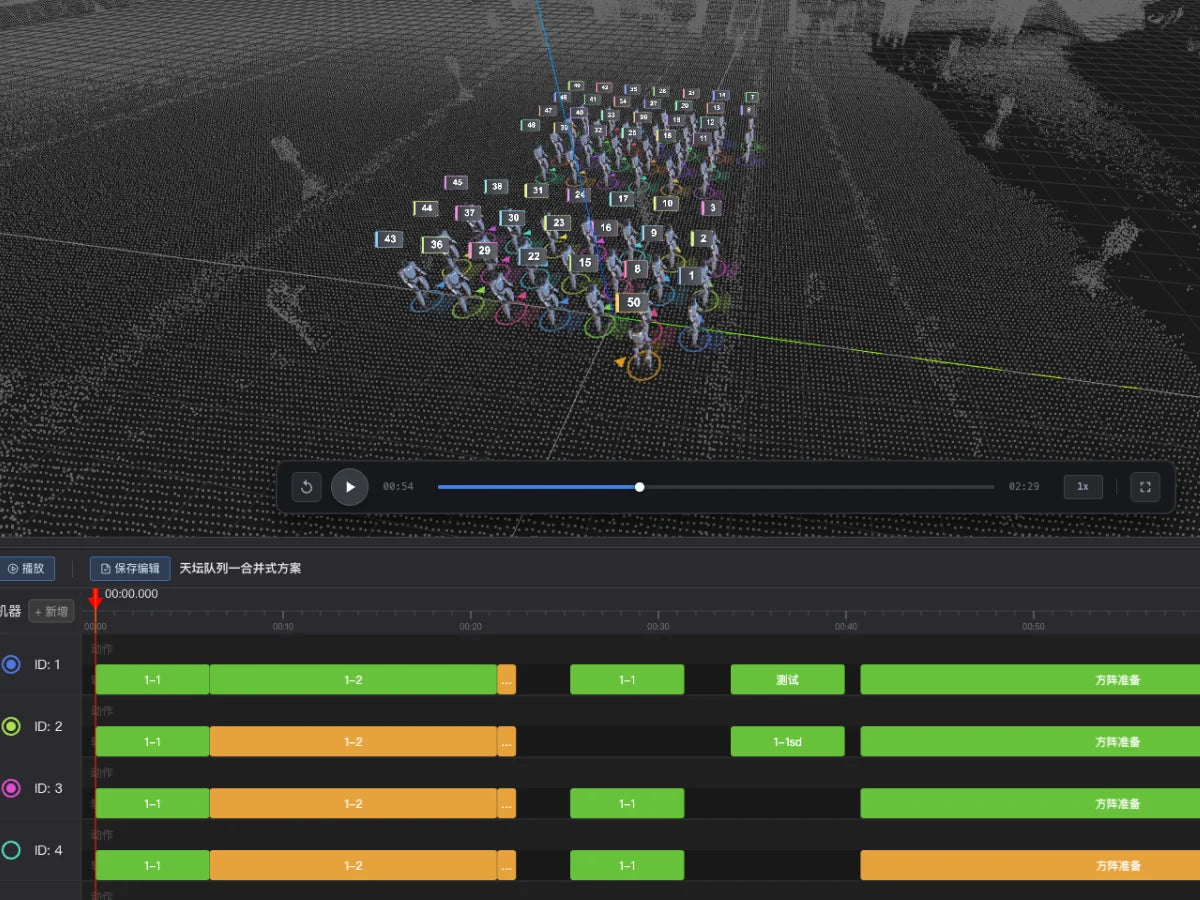1200x900 pixels.
Task: Enter fullscreen preview mode
Action: [1145, 487]
